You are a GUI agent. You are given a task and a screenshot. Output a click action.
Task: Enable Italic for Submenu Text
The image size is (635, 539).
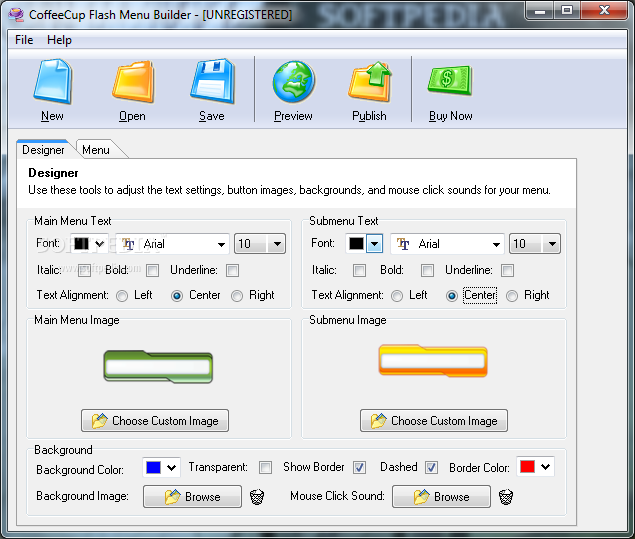(359, 270)
